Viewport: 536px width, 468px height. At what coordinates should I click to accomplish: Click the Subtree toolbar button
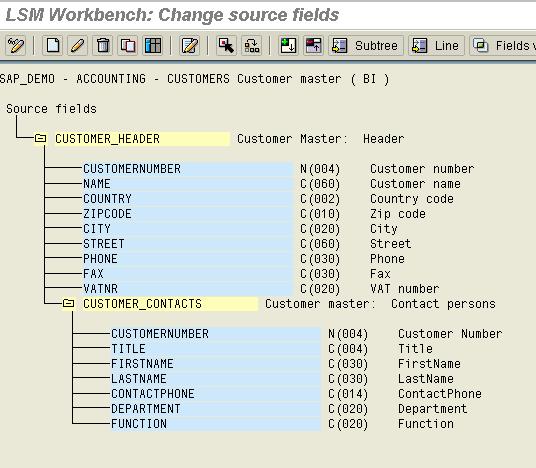tap(366, 45)
